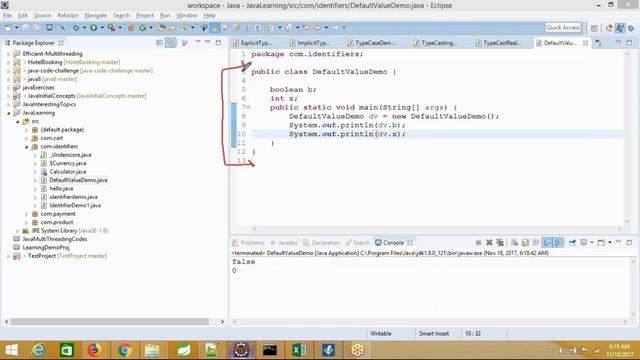Maximize the Console view
The image size is (640, 360).
click(x=629, y=242)
